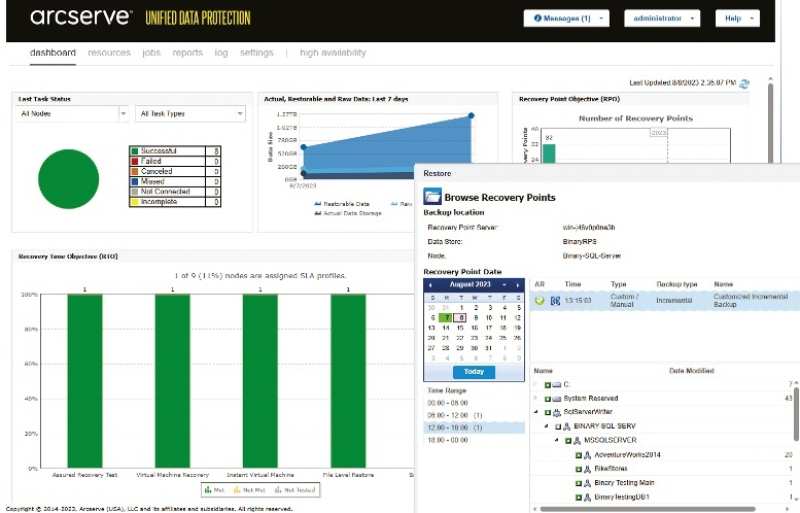Click the green Successful legend swatch
800x513 pixels.
135,151
